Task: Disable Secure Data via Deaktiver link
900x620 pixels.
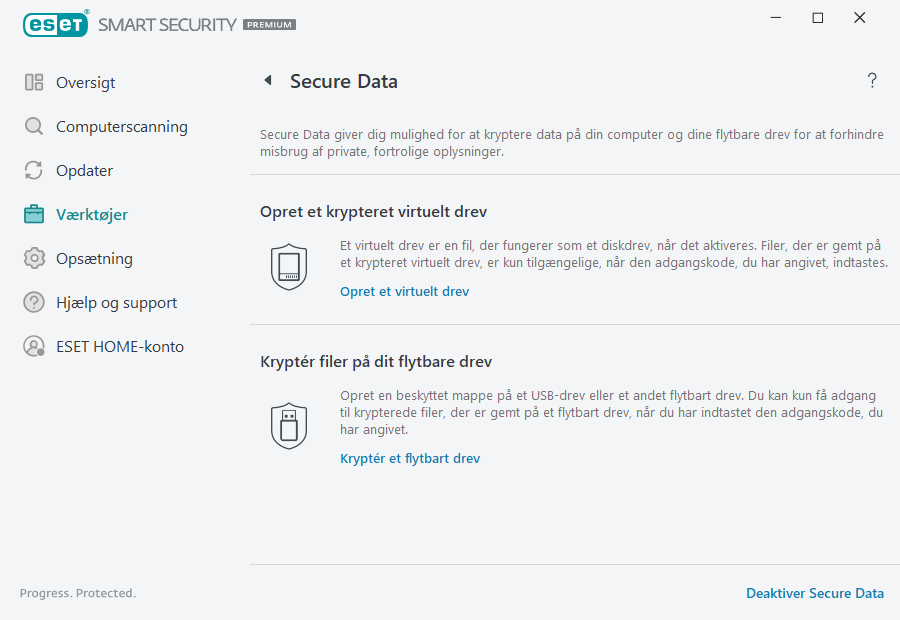Action: [x=815, y=593]
